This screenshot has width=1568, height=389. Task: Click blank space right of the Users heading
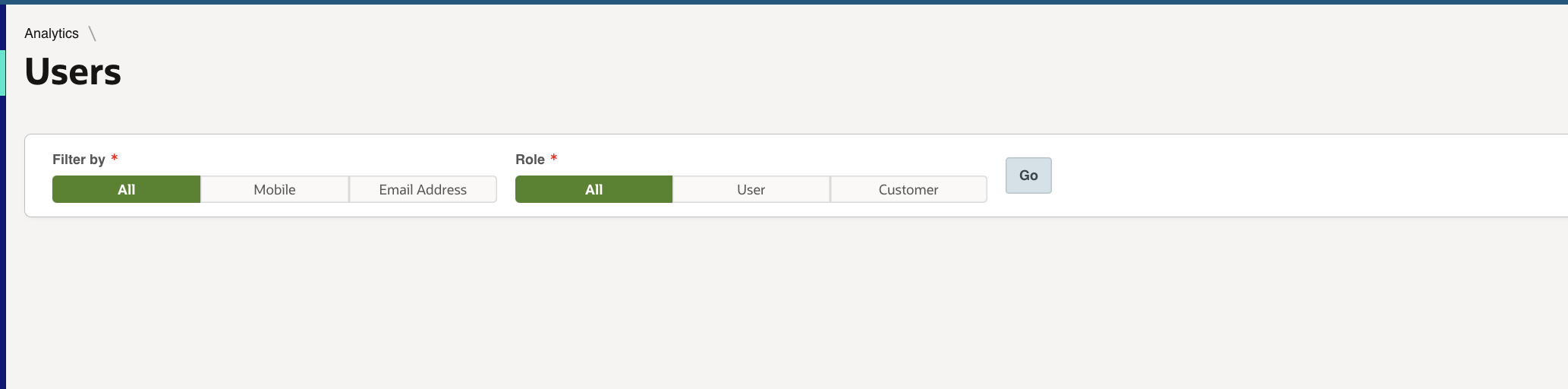click(x=835, y=72)
